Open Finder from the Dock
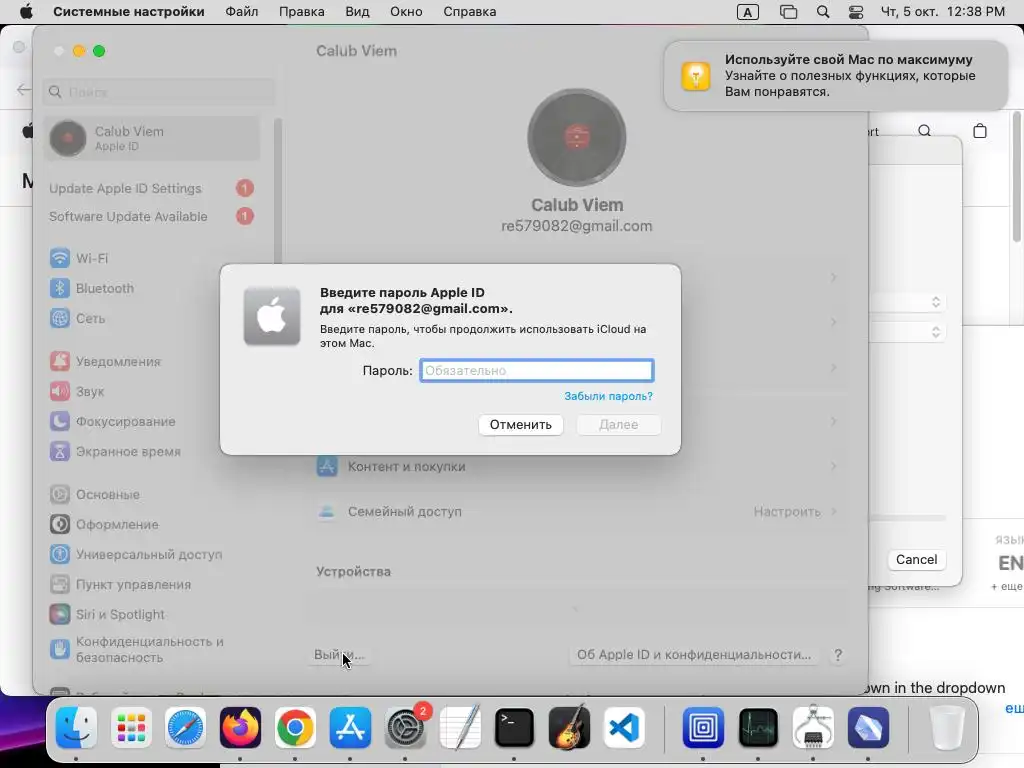This screenshot has height=768, width=1024. [x=76, y=728]
